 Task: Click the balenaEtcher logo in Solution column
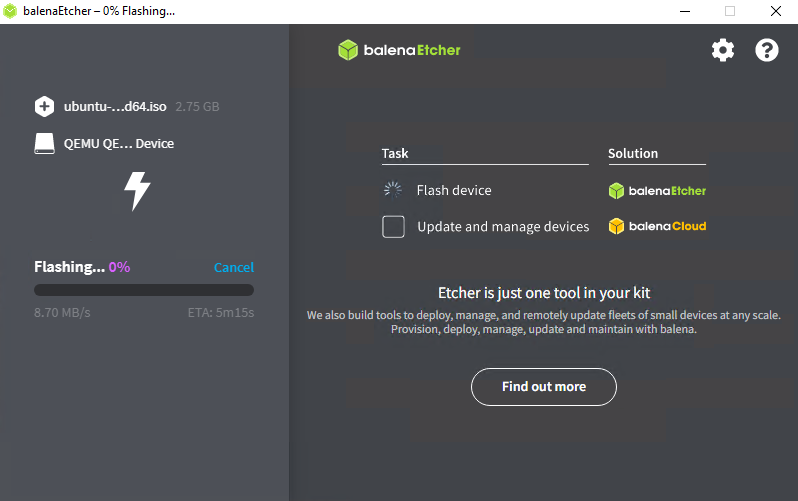tap(657, 191)
